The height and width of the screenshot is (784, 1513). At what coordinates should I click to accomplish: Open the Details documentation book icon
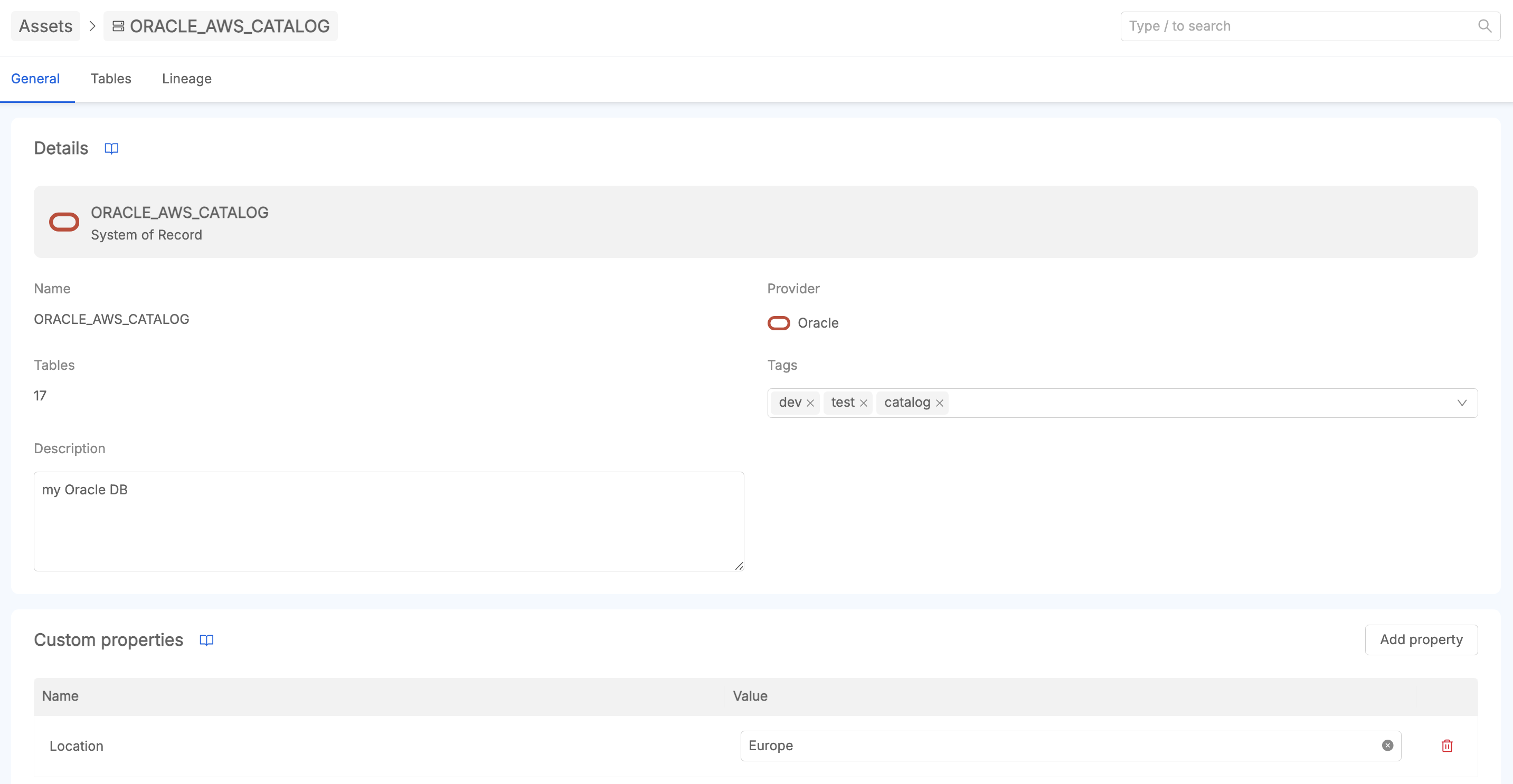pyautogui.click(x=111, y=148)
